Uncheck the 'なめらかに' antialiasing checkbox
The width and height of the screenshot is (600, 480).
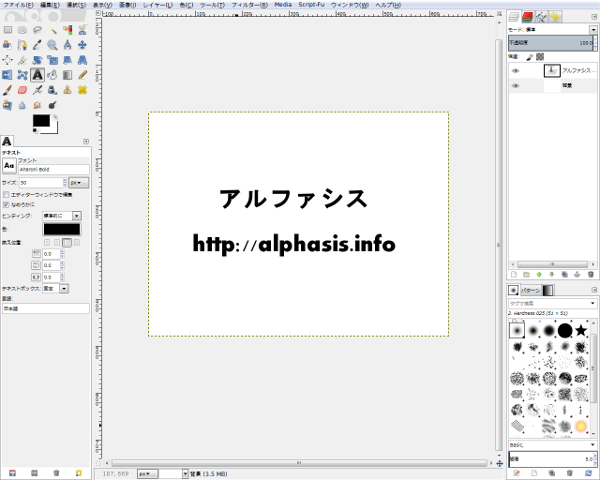[x=6, y=204]
